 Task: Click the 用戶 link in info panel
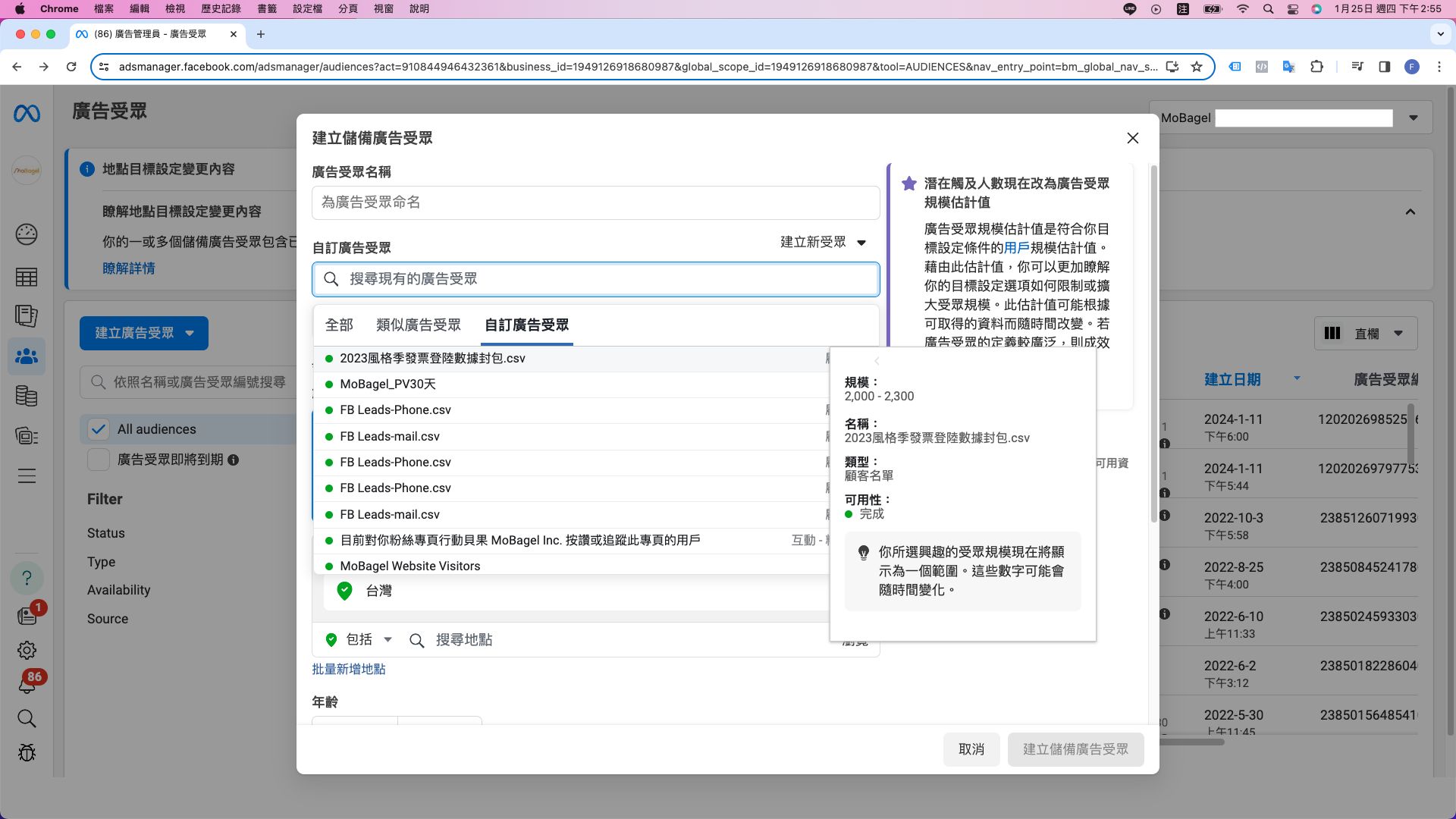click(1017, 248)
